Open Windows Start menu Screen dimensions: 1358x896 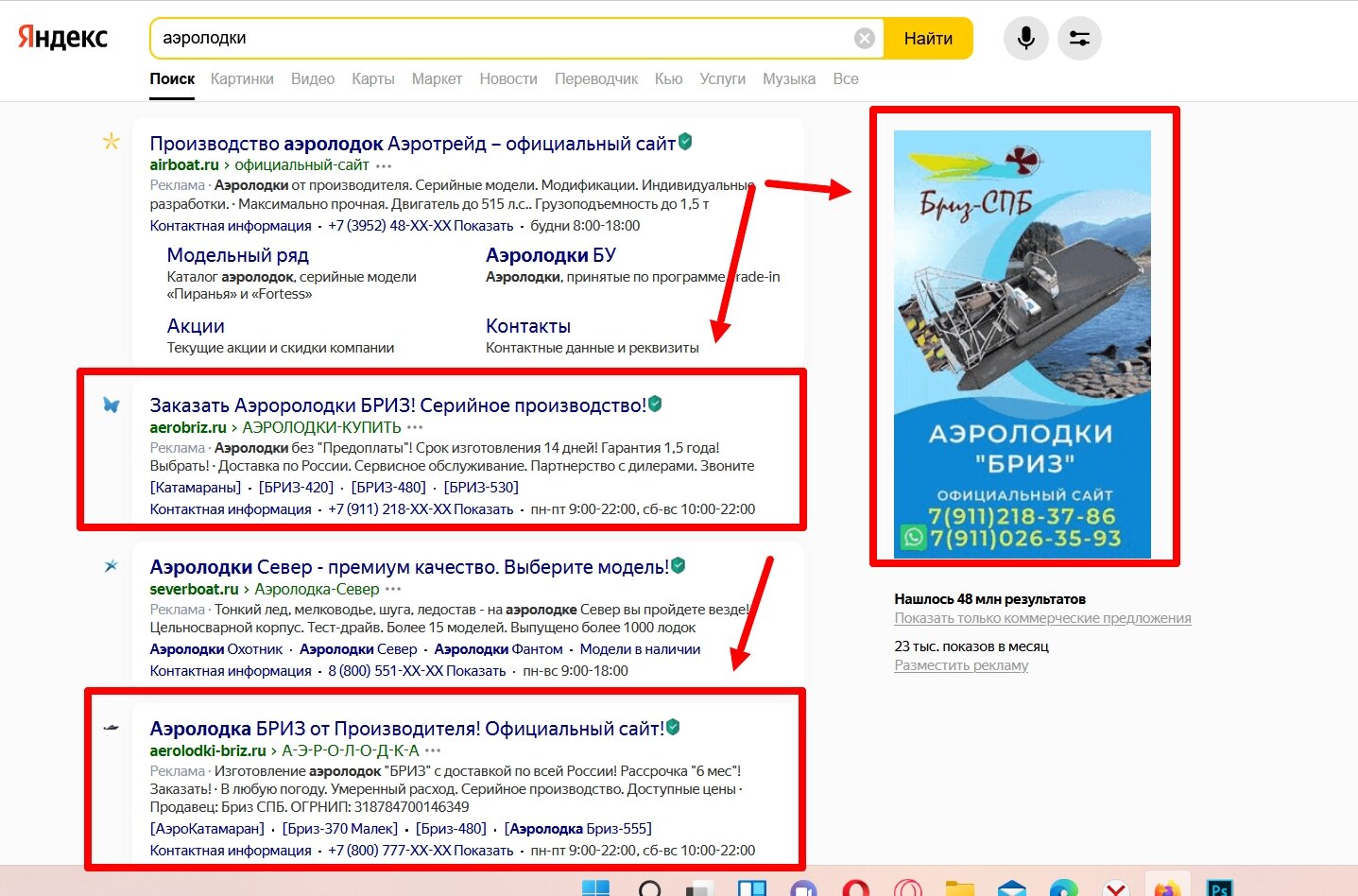[x=595, y=888]
